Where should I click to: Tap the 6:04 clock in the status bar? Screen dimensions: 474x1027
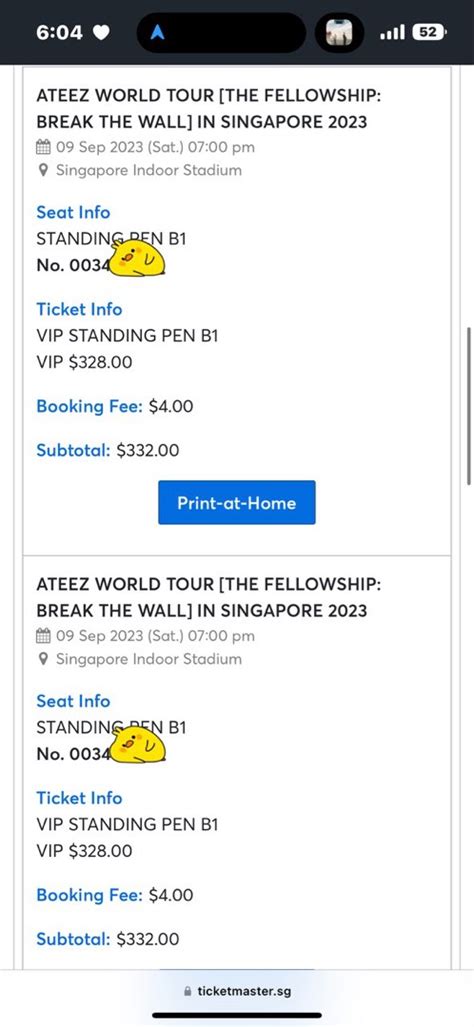pyautogui.click(x=60, y=32)
